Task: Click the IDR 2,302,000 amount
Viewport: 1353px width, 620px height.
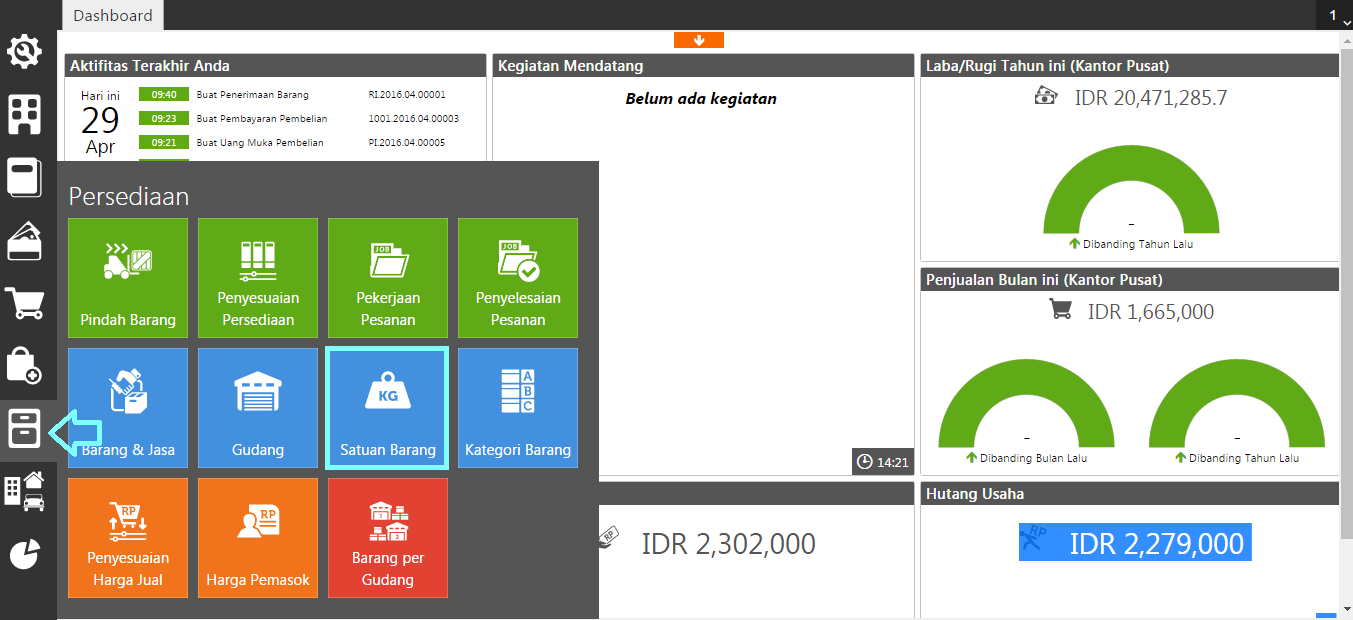Action: click(x=728, y=544)
